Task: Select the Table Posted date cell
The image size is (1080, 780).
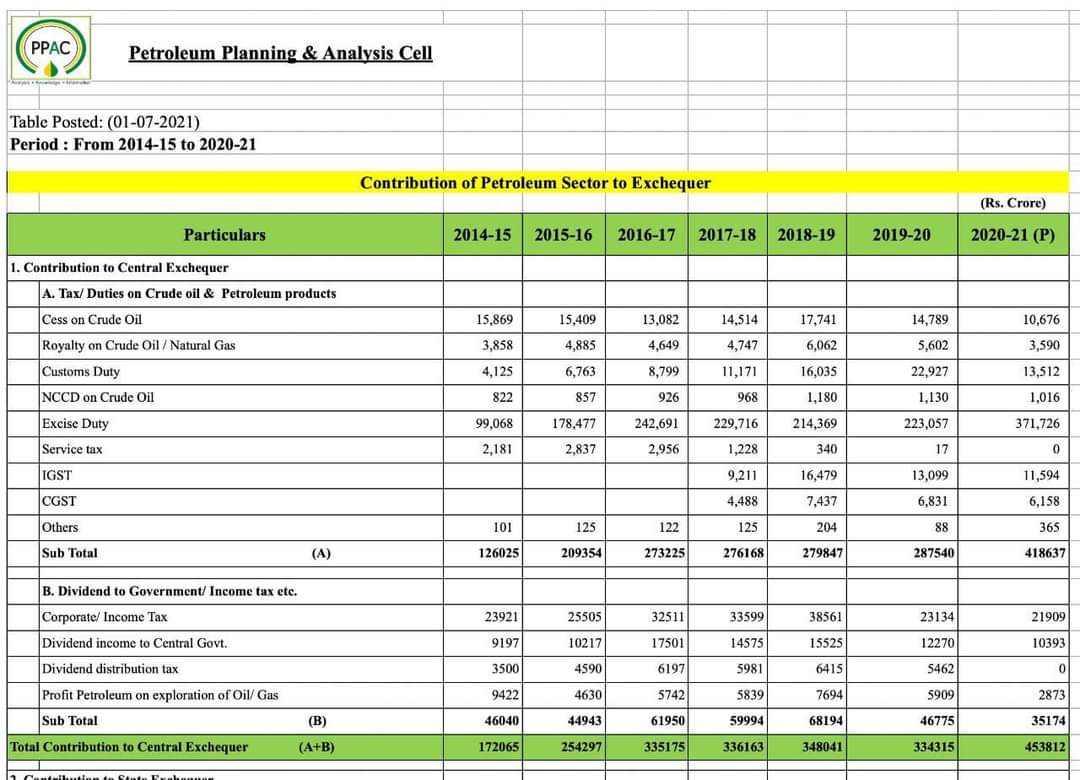Action: pos(105,122)
